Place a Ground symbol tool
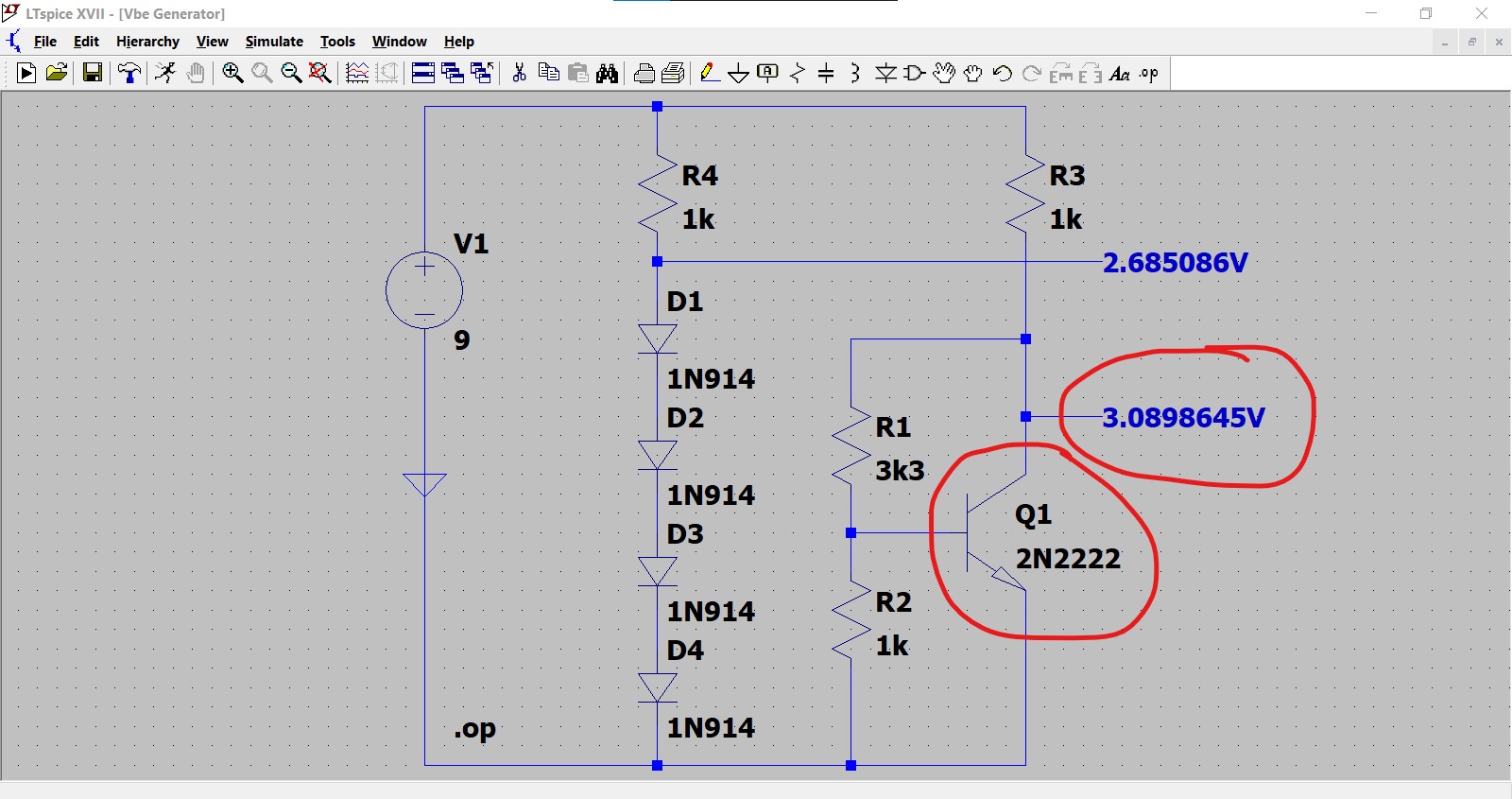 739,73
